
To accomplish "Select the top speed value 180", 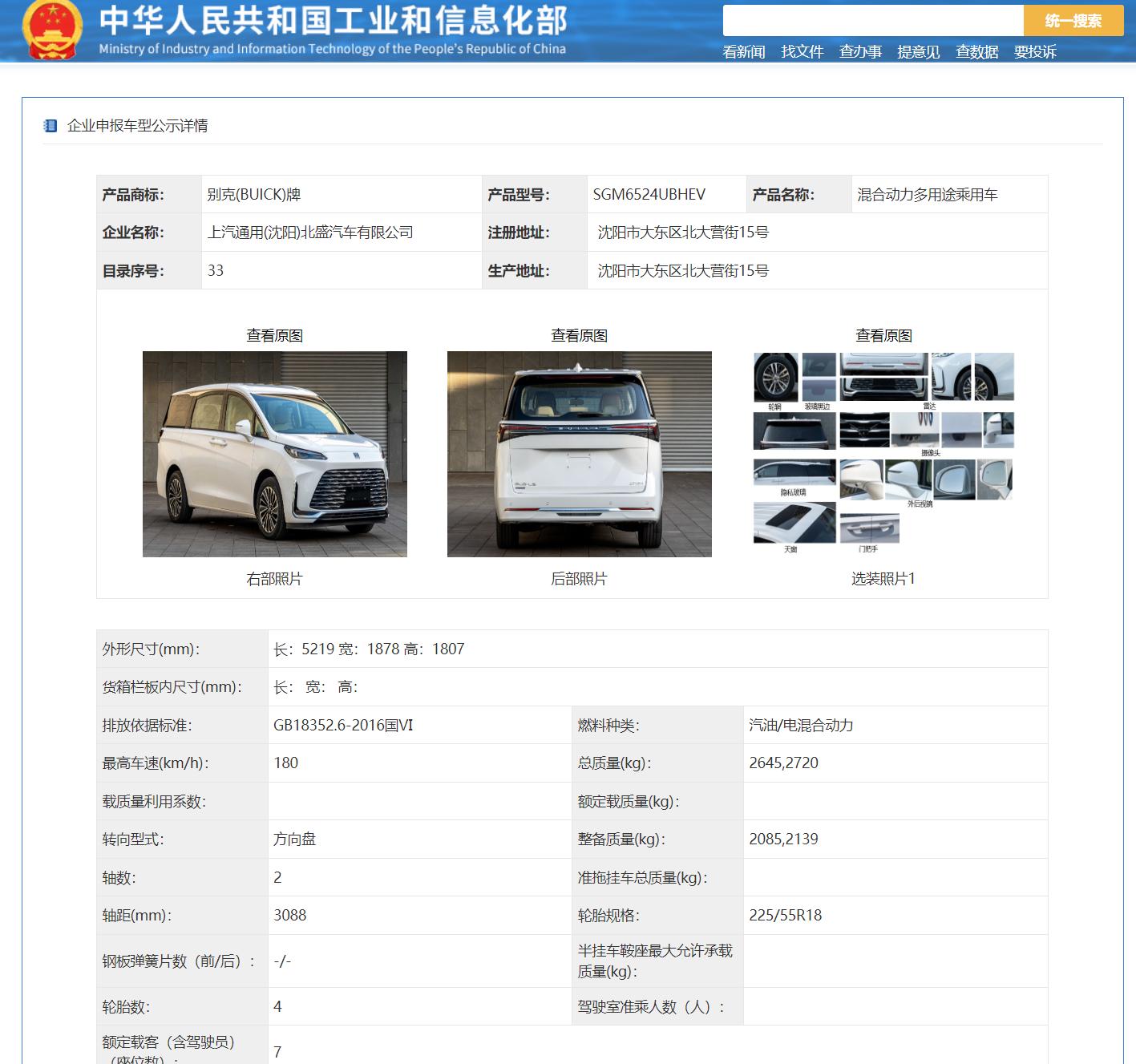I will [286, 763].
